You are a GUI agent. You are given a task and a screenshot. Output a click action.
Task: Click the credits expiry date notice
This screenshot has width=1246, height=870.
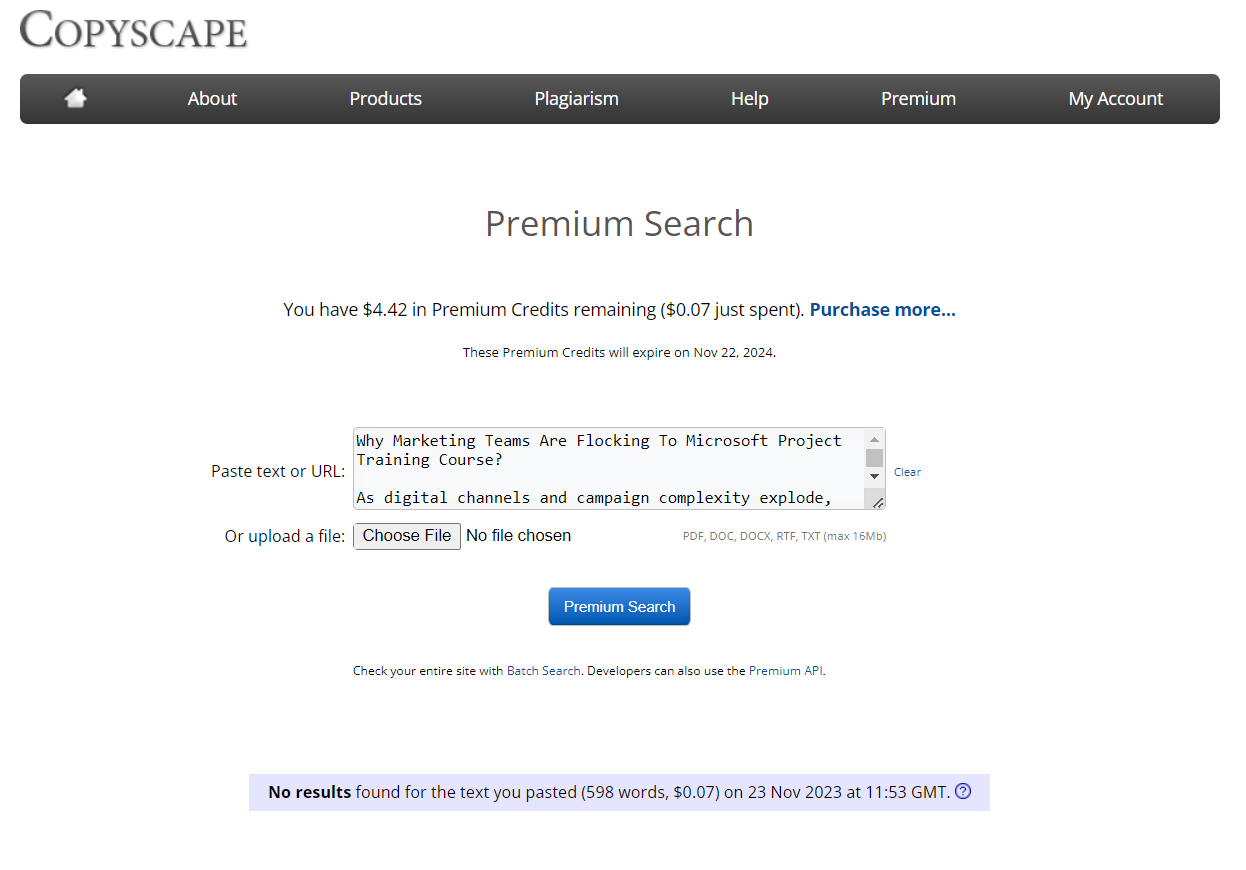[x=619, y=353]
